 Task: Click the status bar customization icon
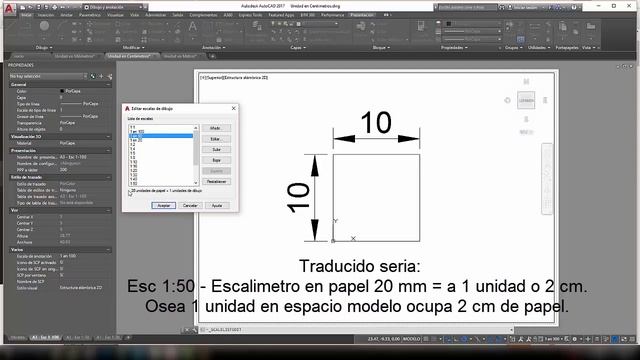632,339
